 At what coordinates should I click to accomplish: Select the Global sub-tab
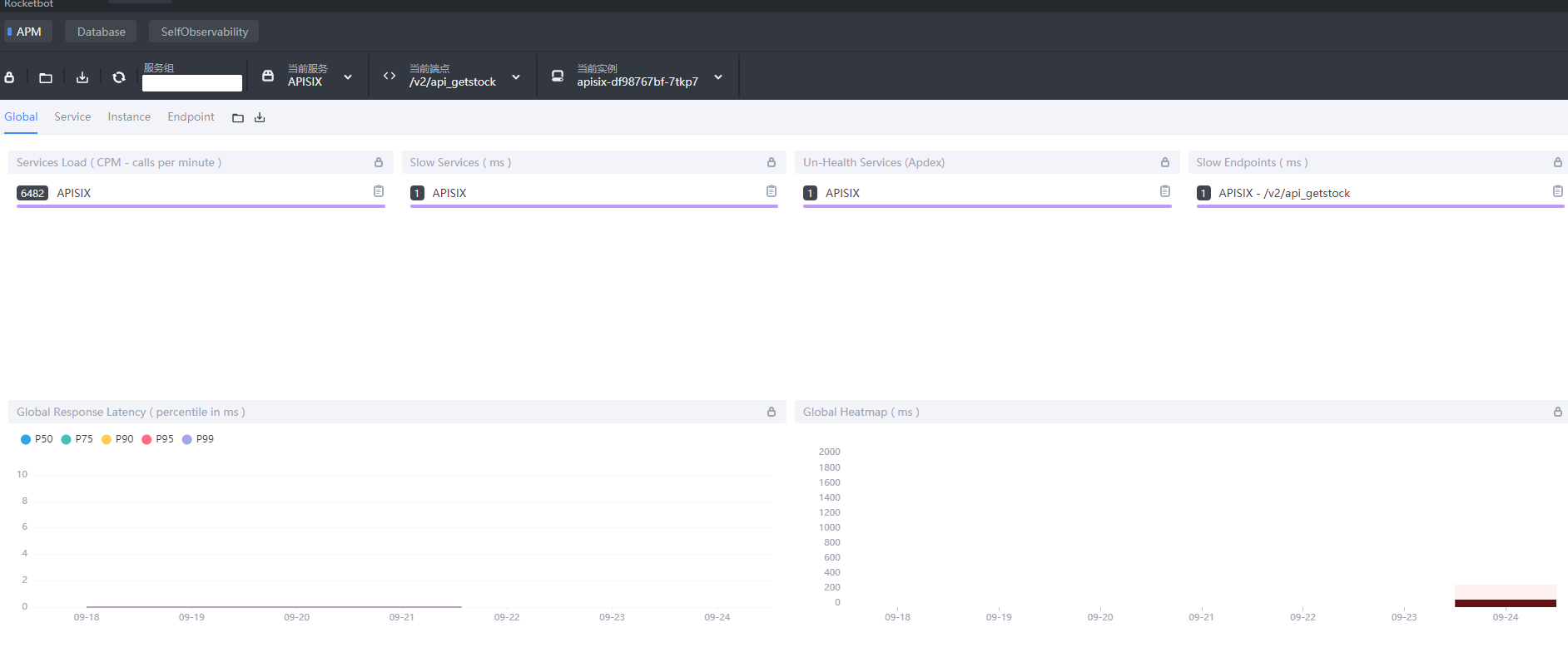(x=21, y=116)
